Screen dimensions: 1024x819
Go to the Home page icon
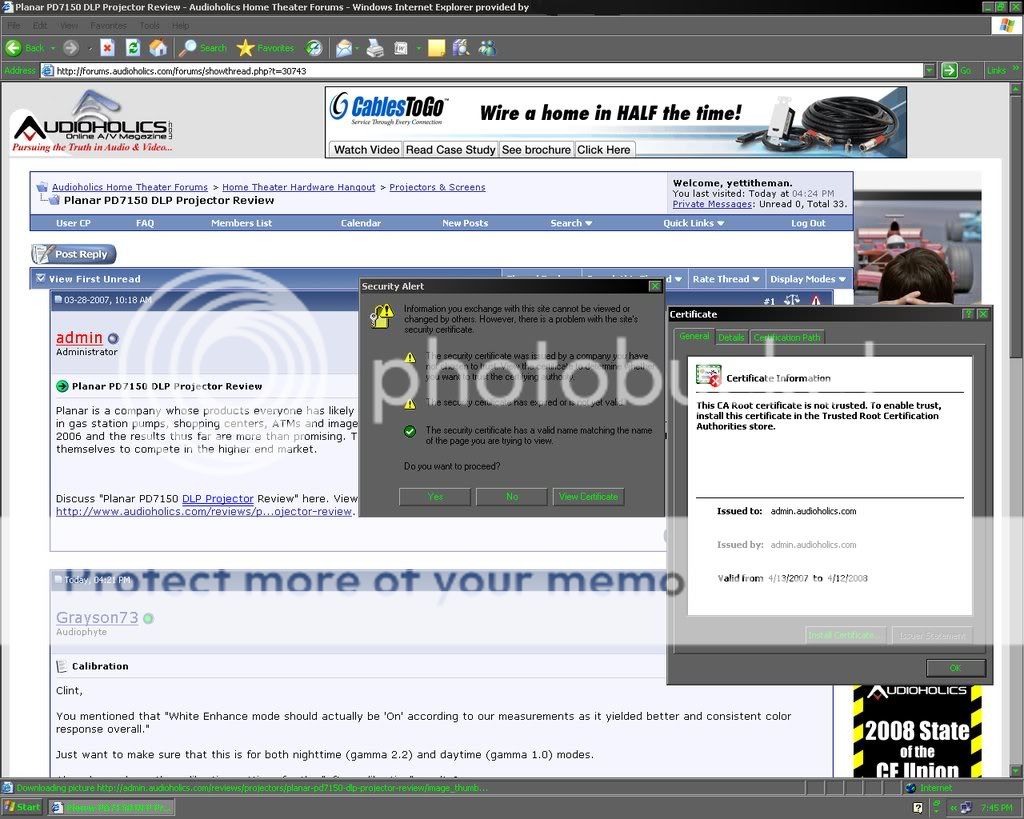tap(158, 48)
